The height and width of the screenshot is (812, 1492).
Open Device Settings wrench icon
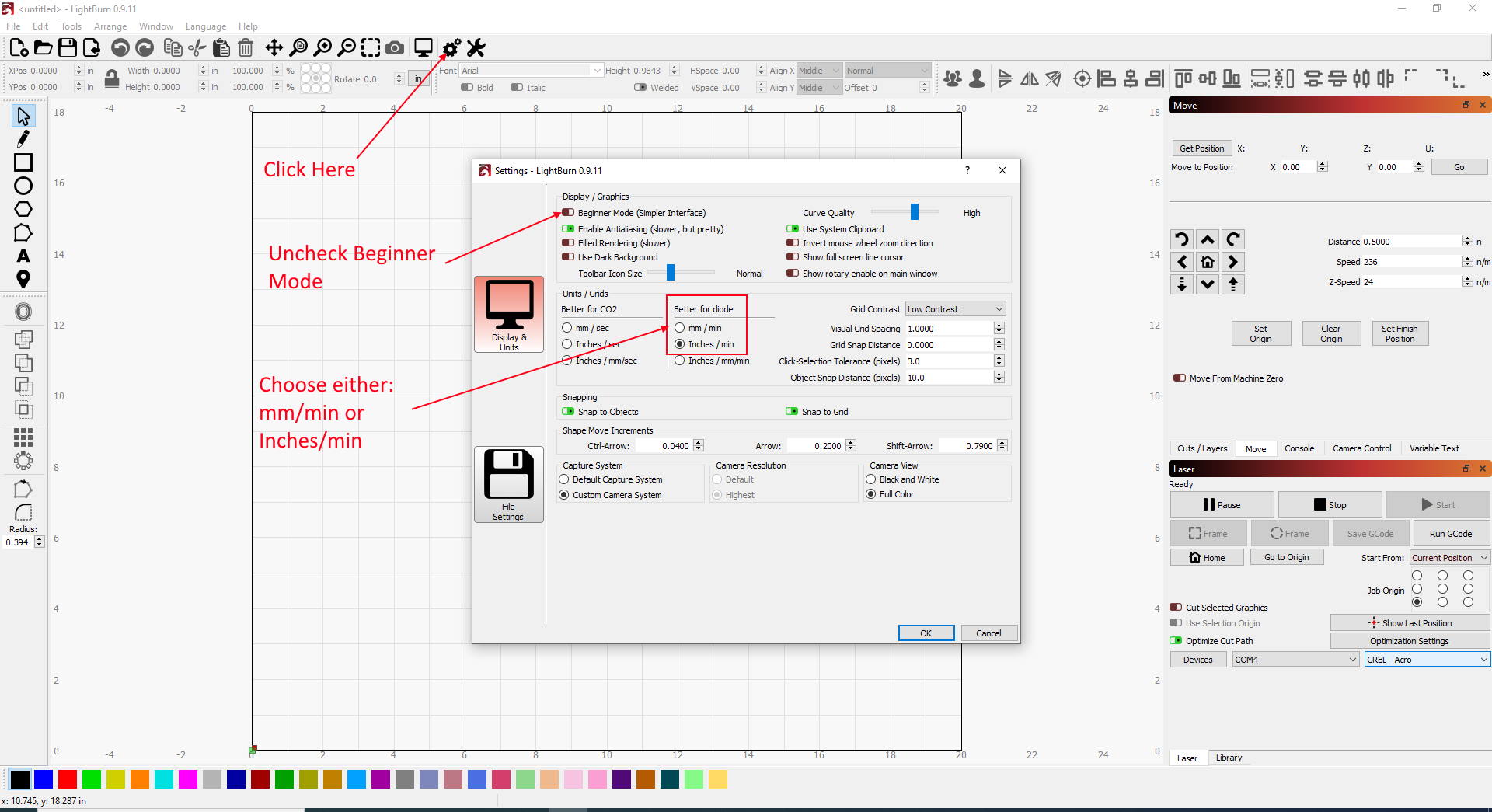476,48
